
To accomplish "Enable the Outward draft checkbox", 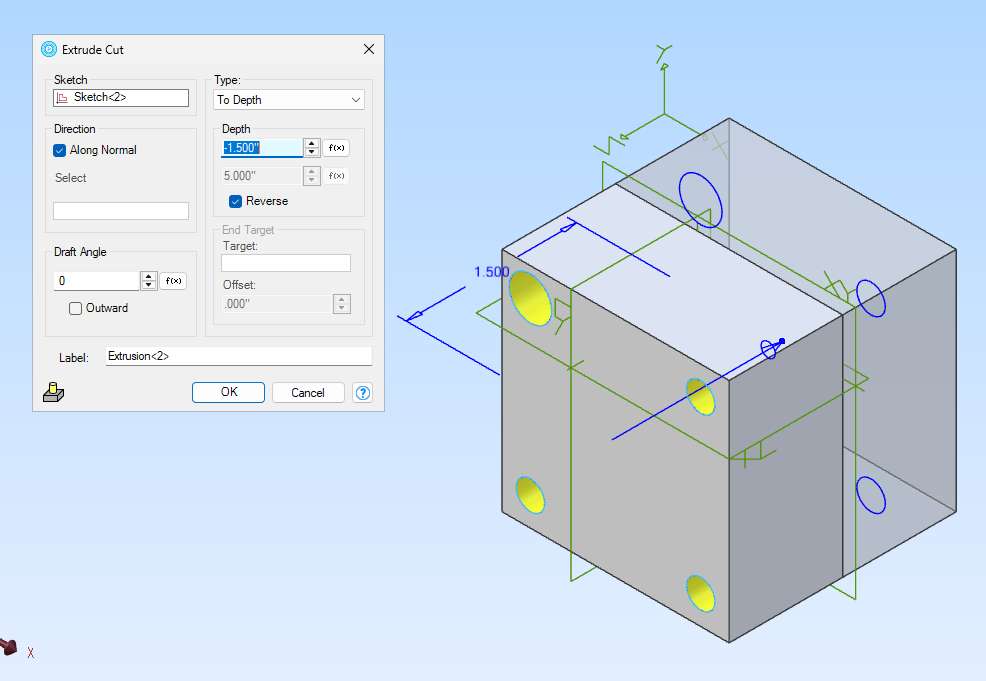I will pyautogui.click(x=75, y=308).
